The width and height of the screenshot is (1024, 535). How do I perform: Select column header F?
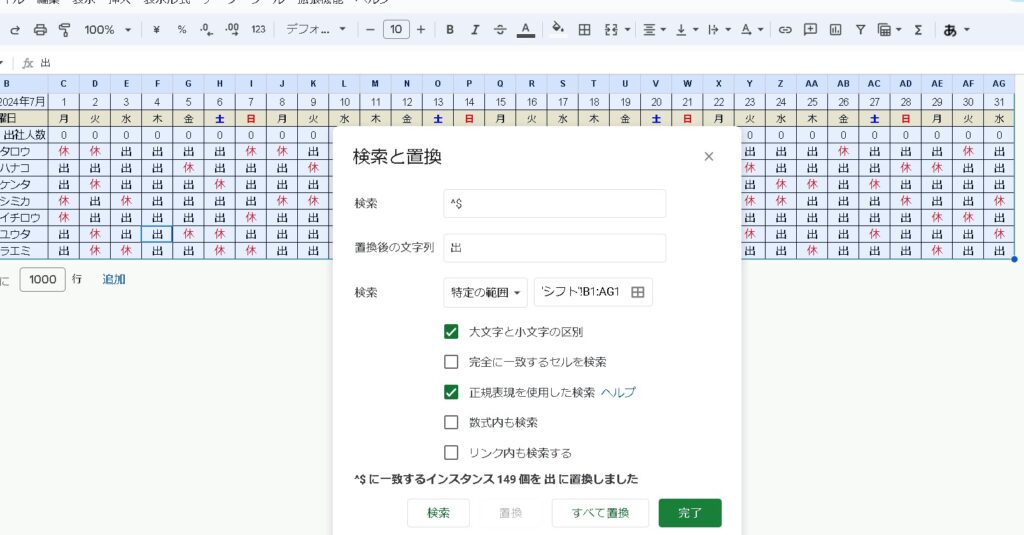[x=157, y=83]
